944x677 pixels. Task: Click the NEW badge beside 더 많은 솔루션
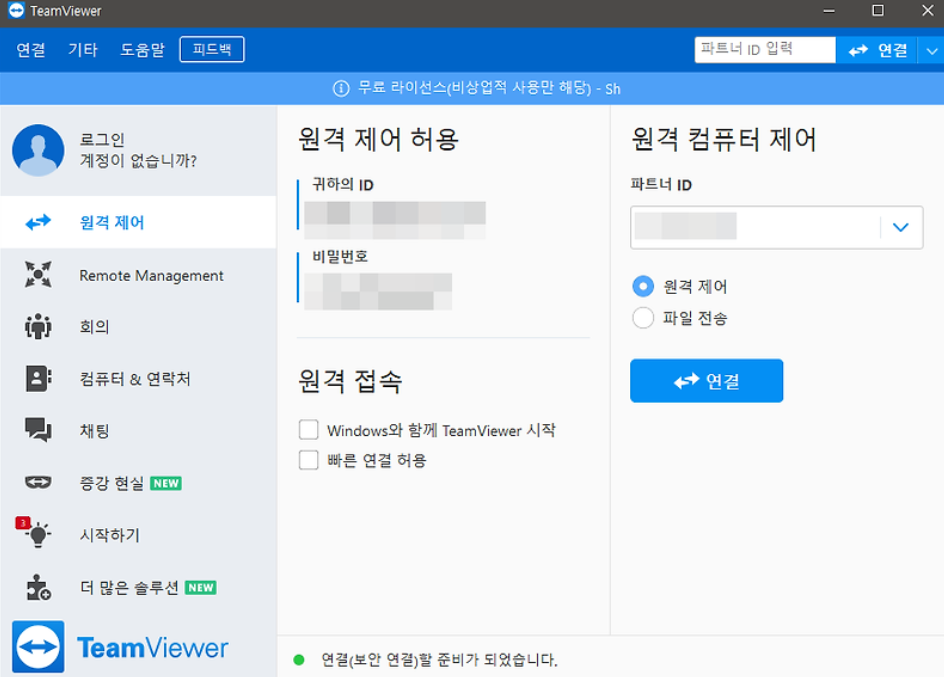[200, 587]
